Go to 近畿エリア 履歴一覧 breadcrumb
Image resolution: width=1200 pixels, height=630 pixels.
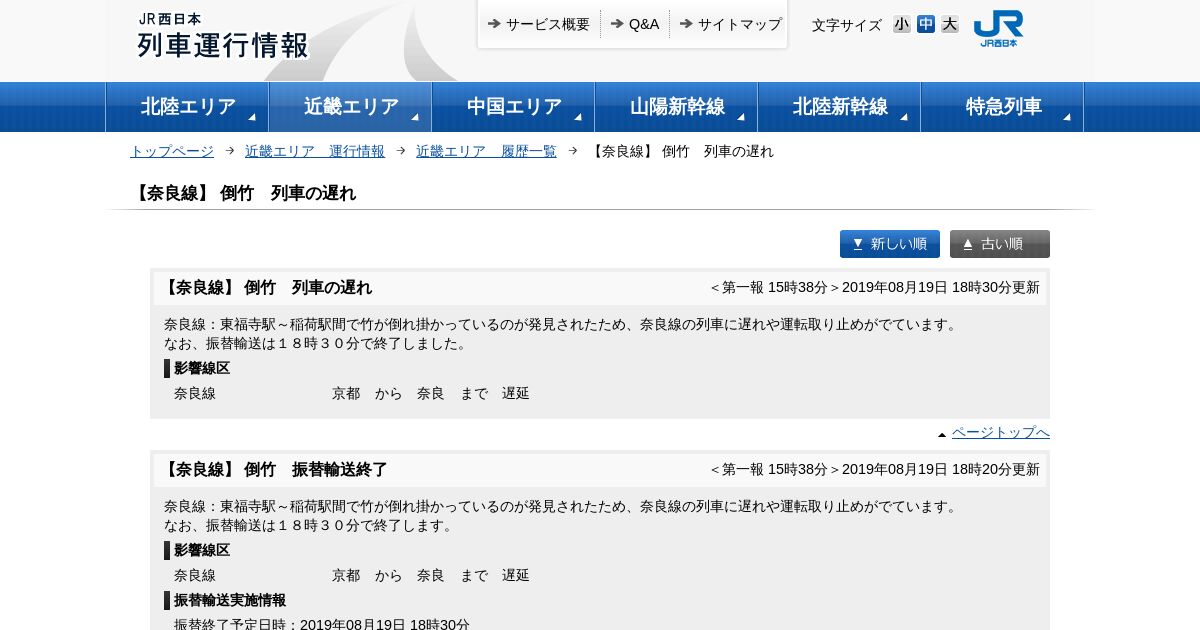pyautogui.click(x=486, y=151)
